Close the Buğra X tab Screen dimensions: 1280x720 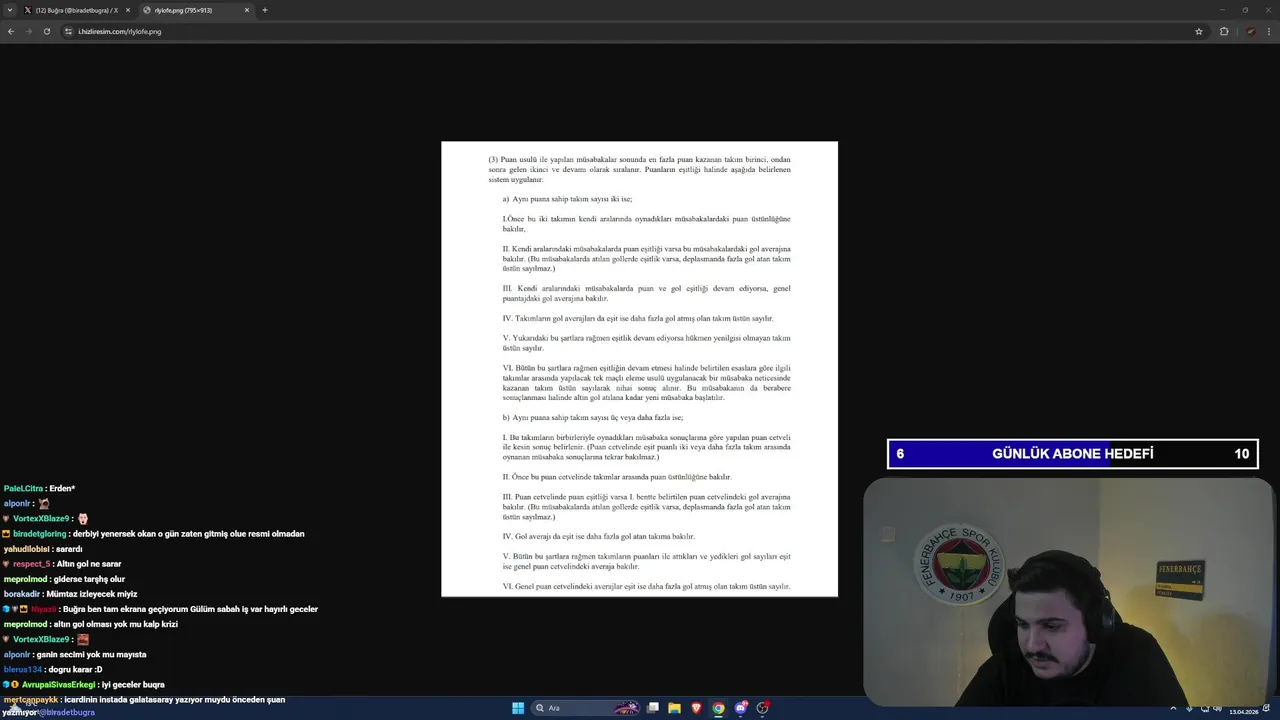point(128,10)
